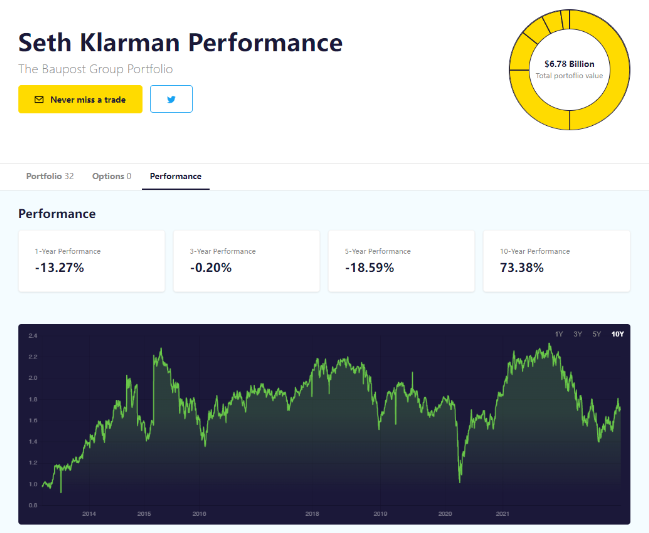Image resolution: width=649 pixels, height=533 pixels.
Task: Set the chart range to 10Y
Action: 617,334
